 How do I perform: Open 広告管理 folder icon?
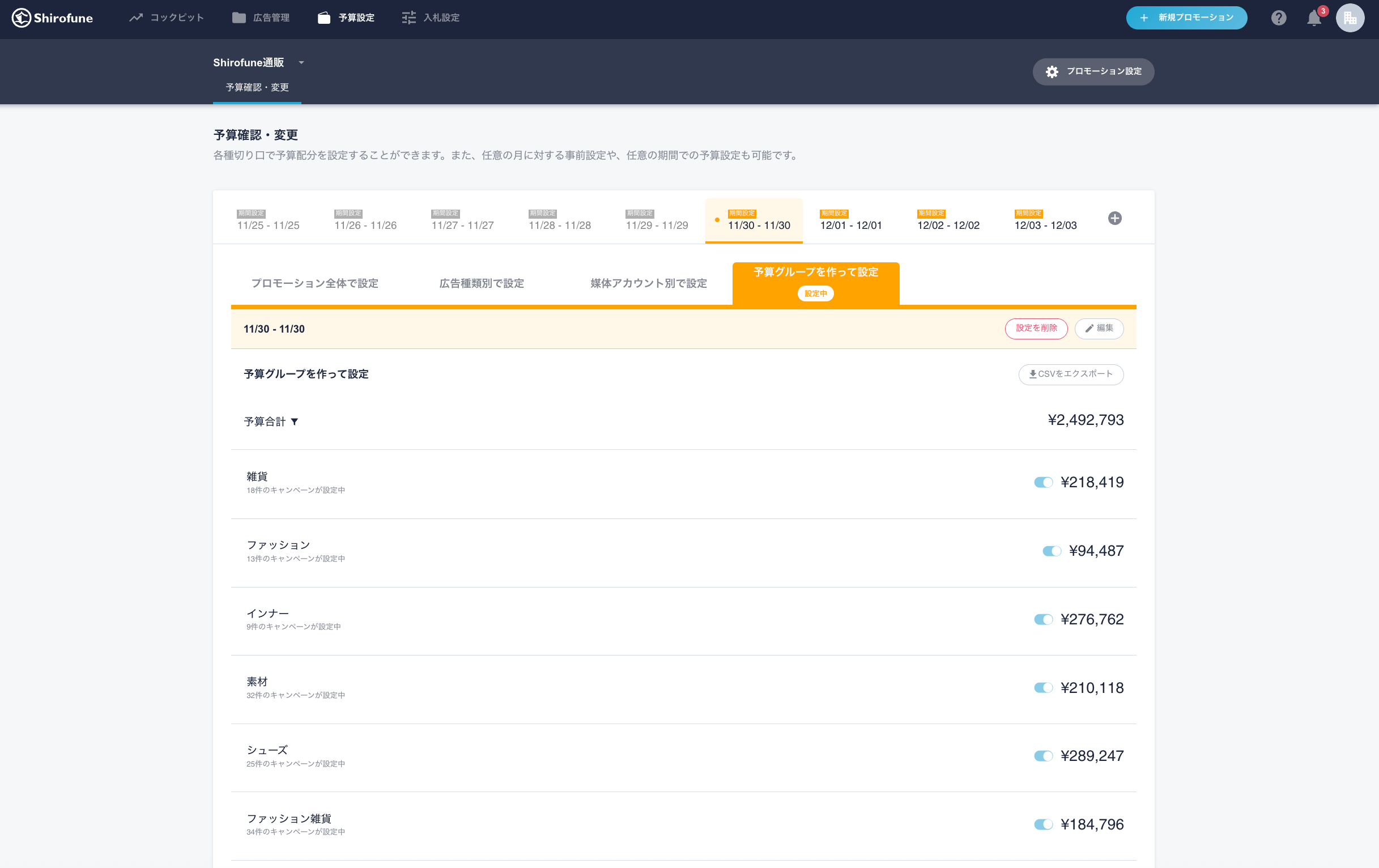click(239, 18)
